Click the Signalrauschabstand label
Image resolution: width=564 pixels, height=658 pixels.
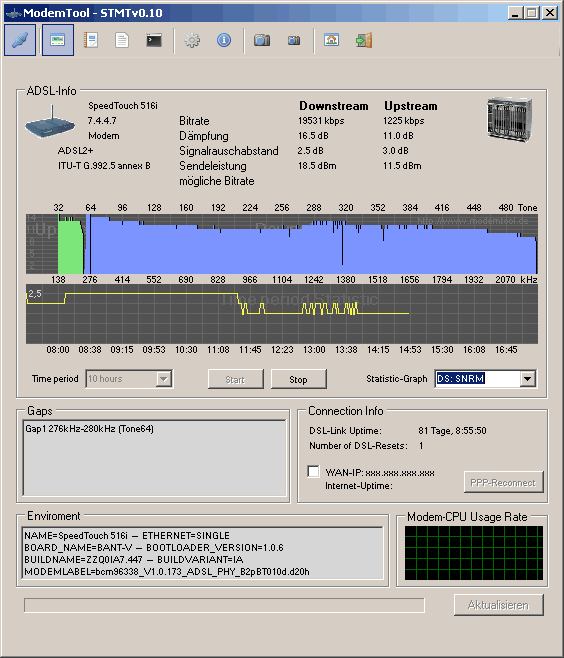point(229,151)
